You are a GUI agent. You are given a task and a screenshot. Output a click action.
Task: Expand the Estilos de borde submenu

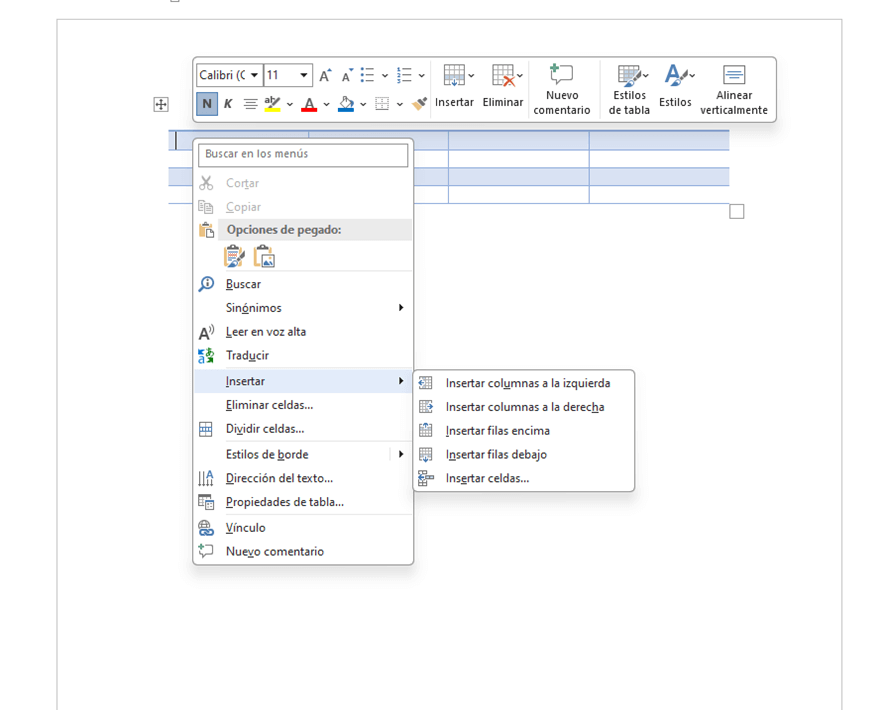[400, 454]
